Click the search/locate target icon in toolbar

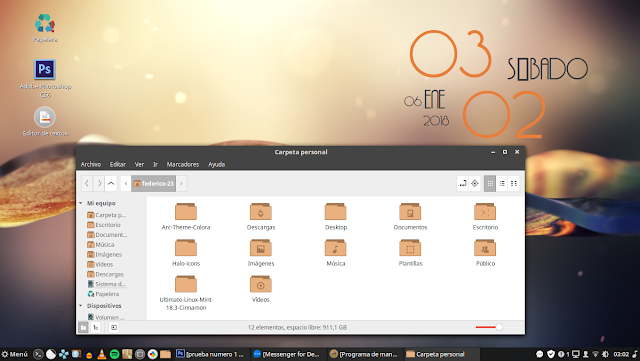point(475,184)
